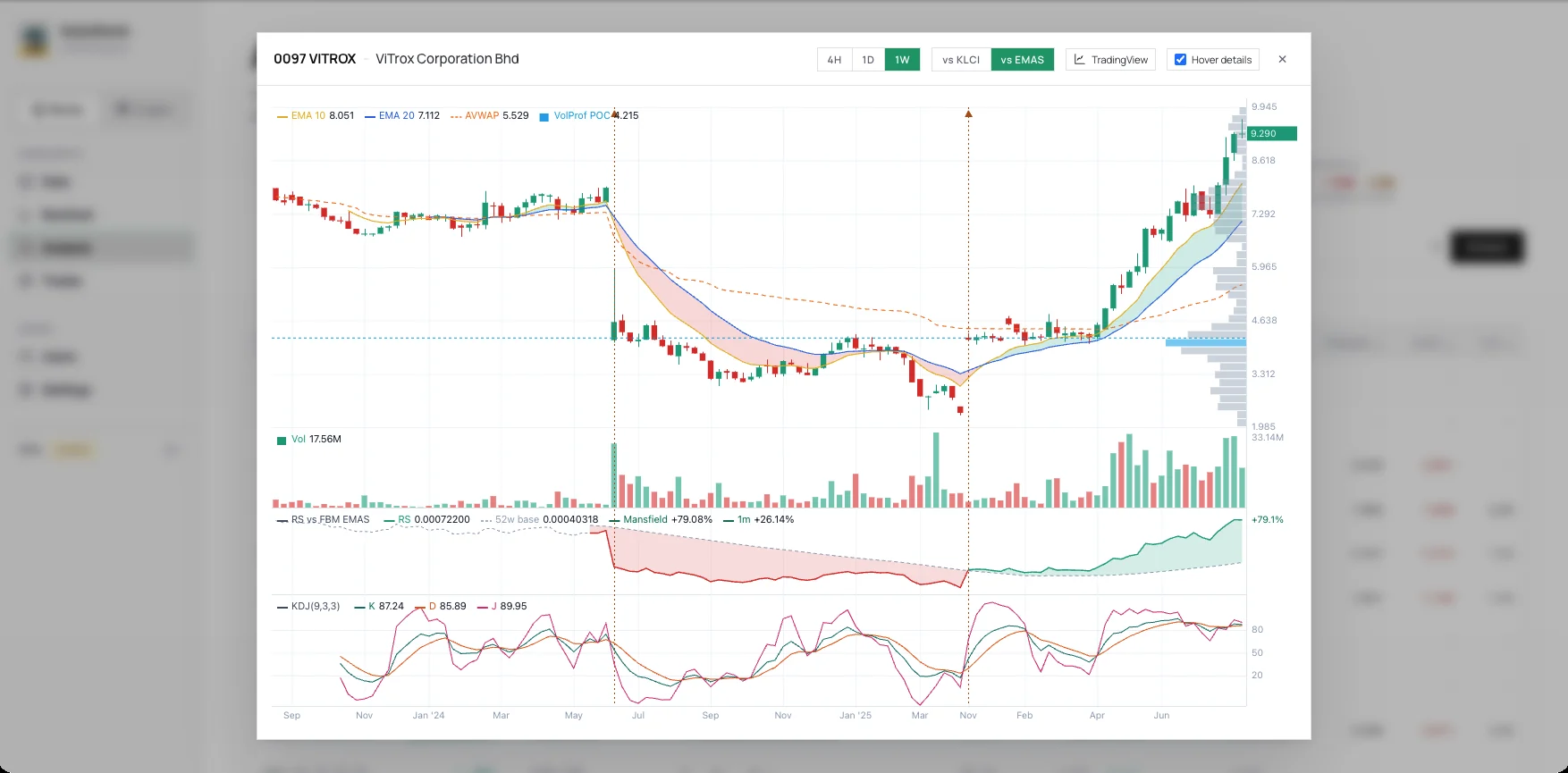This screenshot has width=1568, height=773.
Task: Click the Vol 17.56M reading
Action: click(x=316, y=439)
